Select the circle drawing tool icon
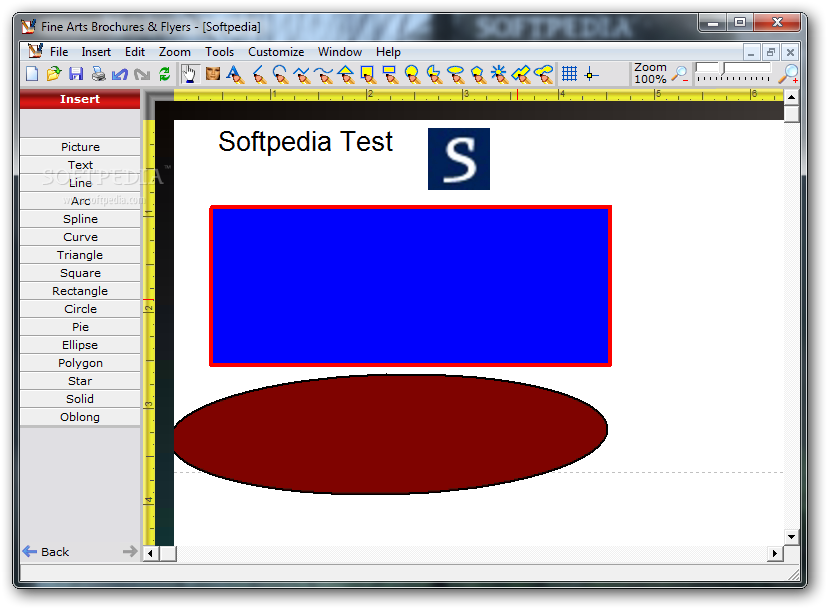The width and height of the screenshot is (828, 609). [412, 74]
